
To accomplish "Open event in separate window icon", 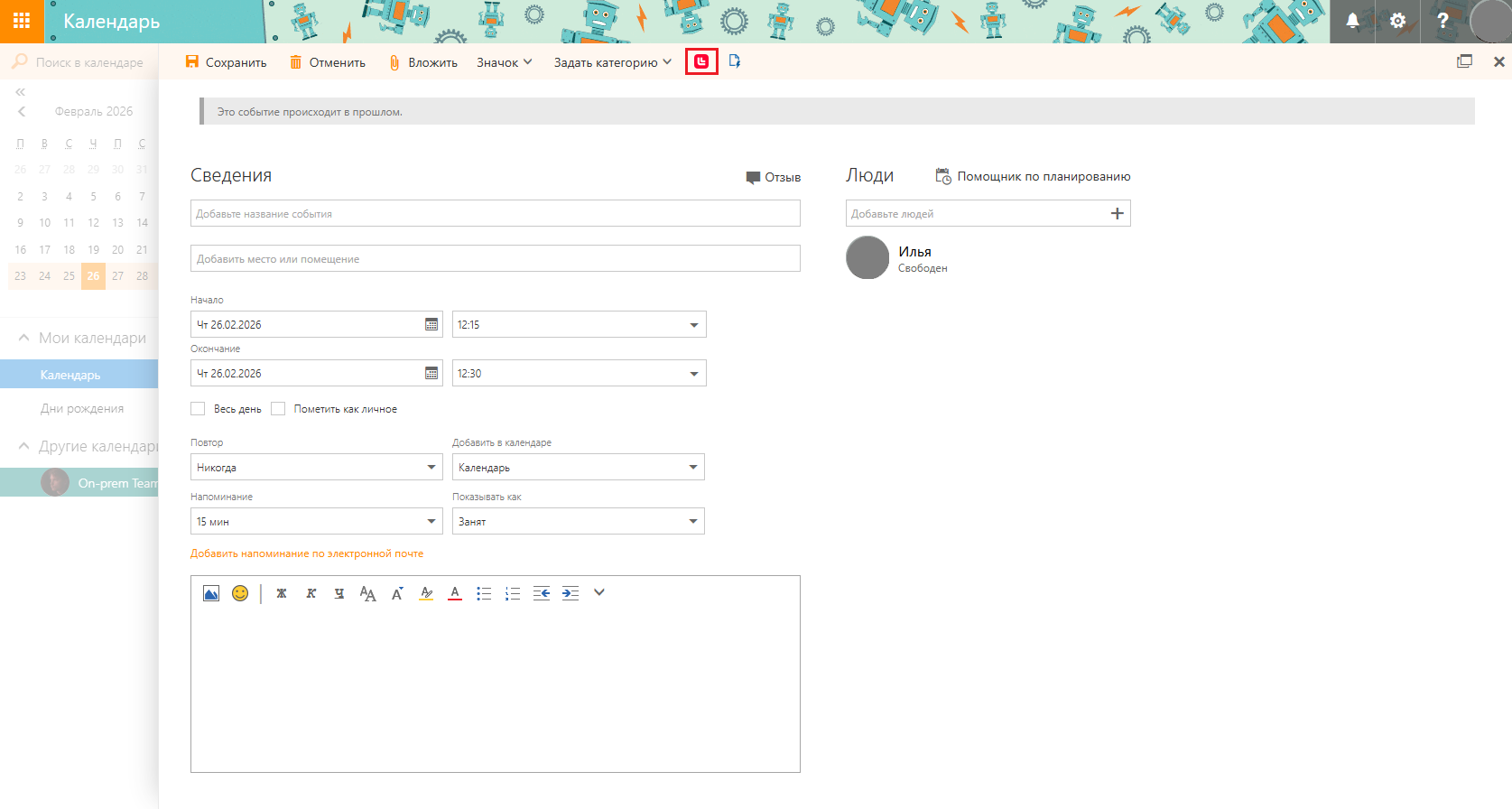I will (1464, 61).
